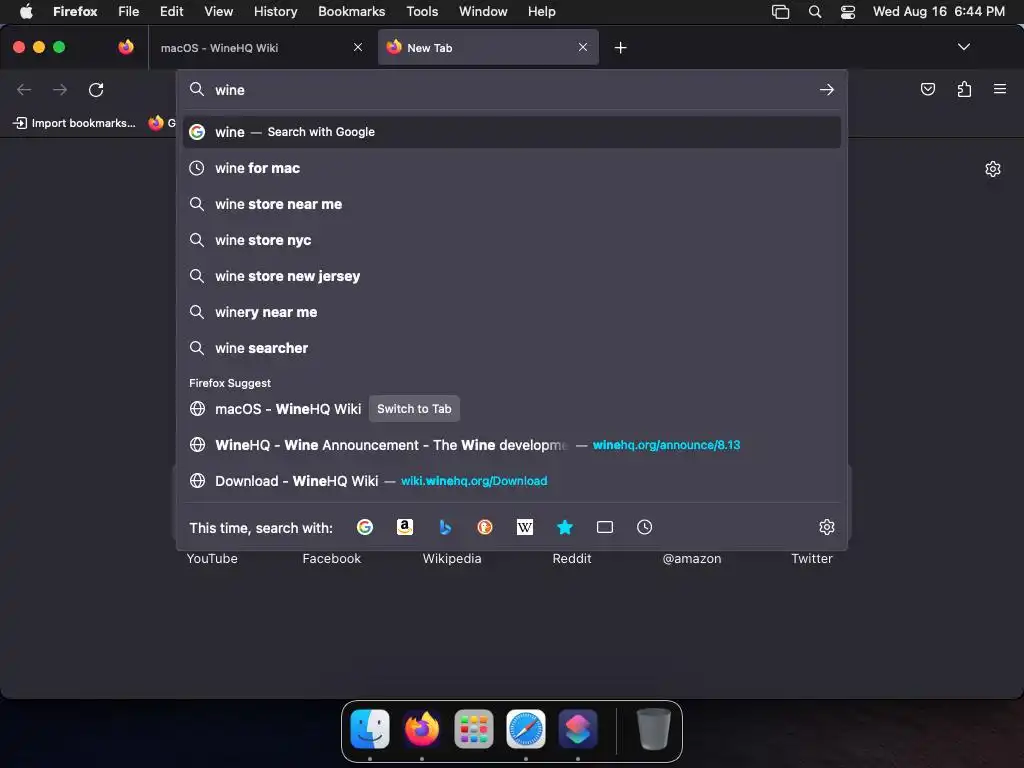Viewport: 1024px width, 768px height.
Task: Click Import bookmarks in bookmarks toolbar
Action: click(74, 123)
